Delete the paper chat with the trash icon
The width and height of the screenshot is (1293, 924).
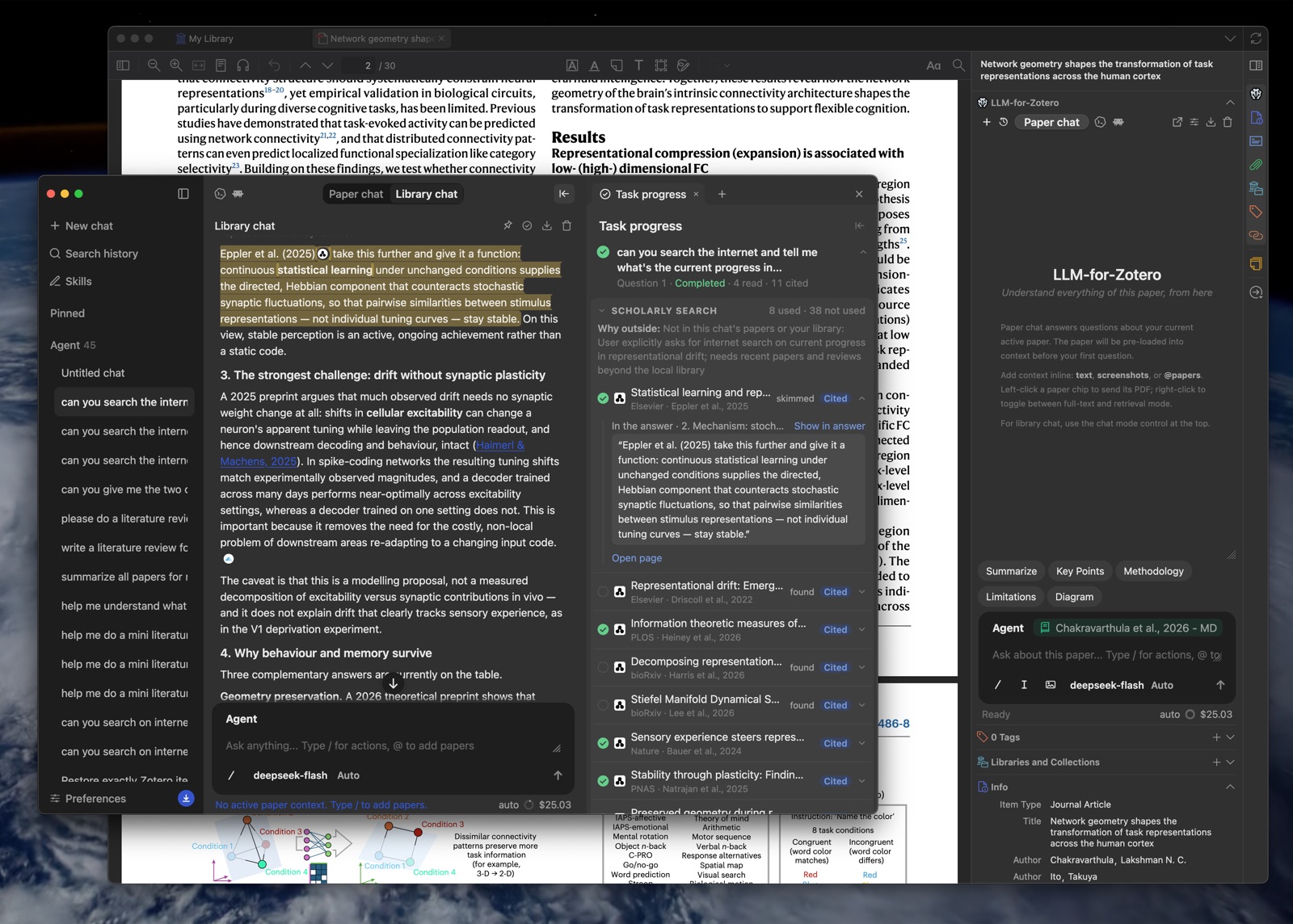coord(1228,122)
